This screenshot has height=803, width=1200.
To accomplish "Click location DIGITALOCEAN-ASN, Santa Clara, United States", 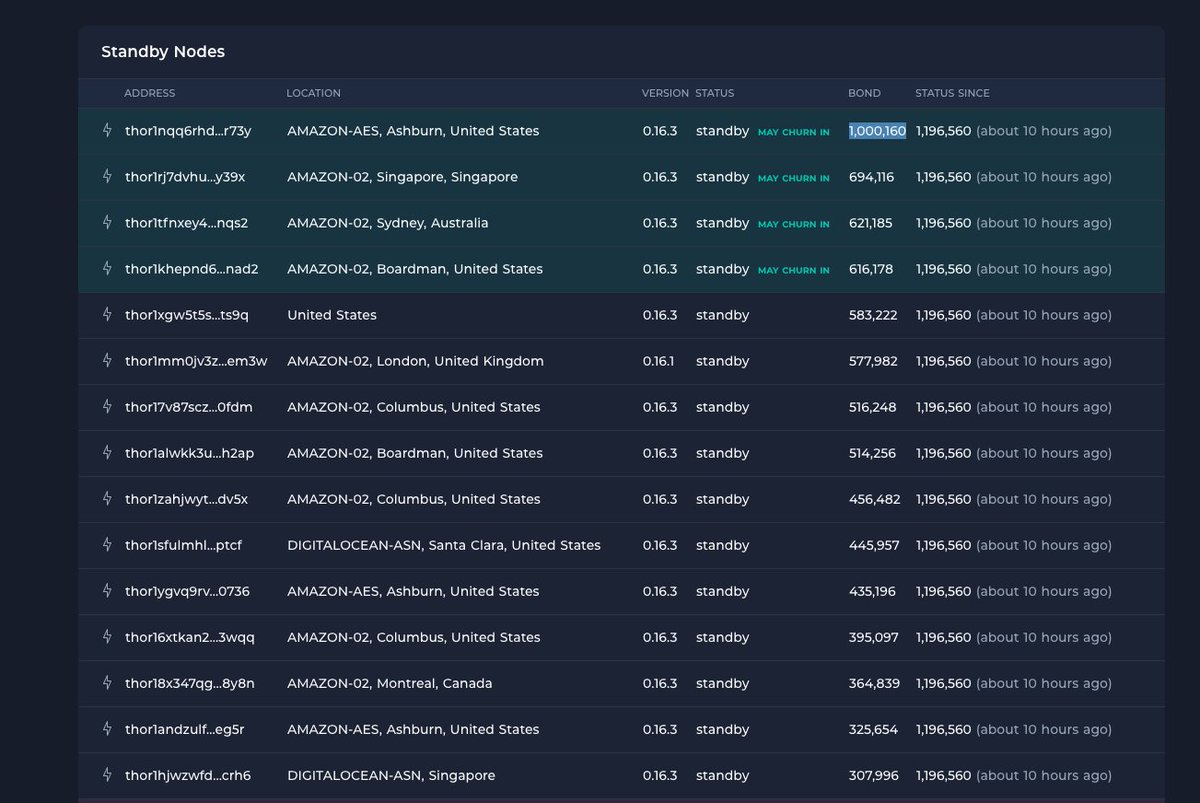I will (444, 545).
